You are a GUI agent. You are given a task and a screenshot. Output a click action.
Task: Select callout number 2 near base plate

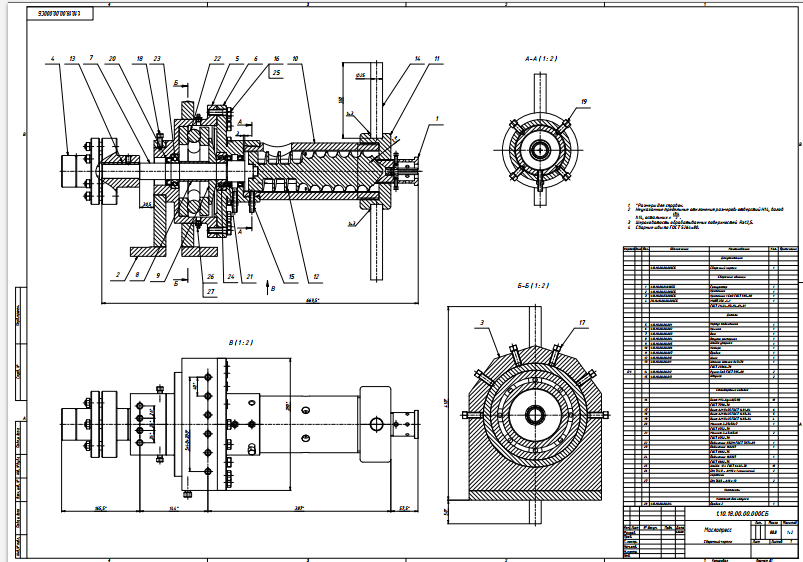(x=117, y=275)
